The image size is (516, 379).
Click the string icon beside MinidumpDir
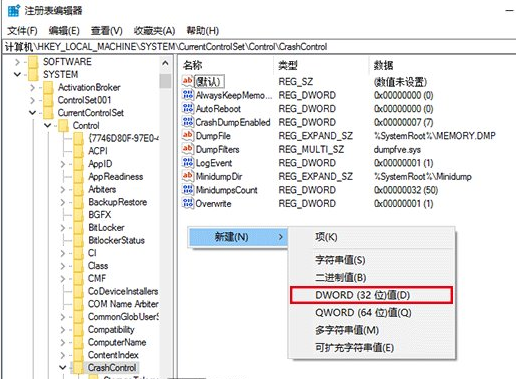[188, 176]
